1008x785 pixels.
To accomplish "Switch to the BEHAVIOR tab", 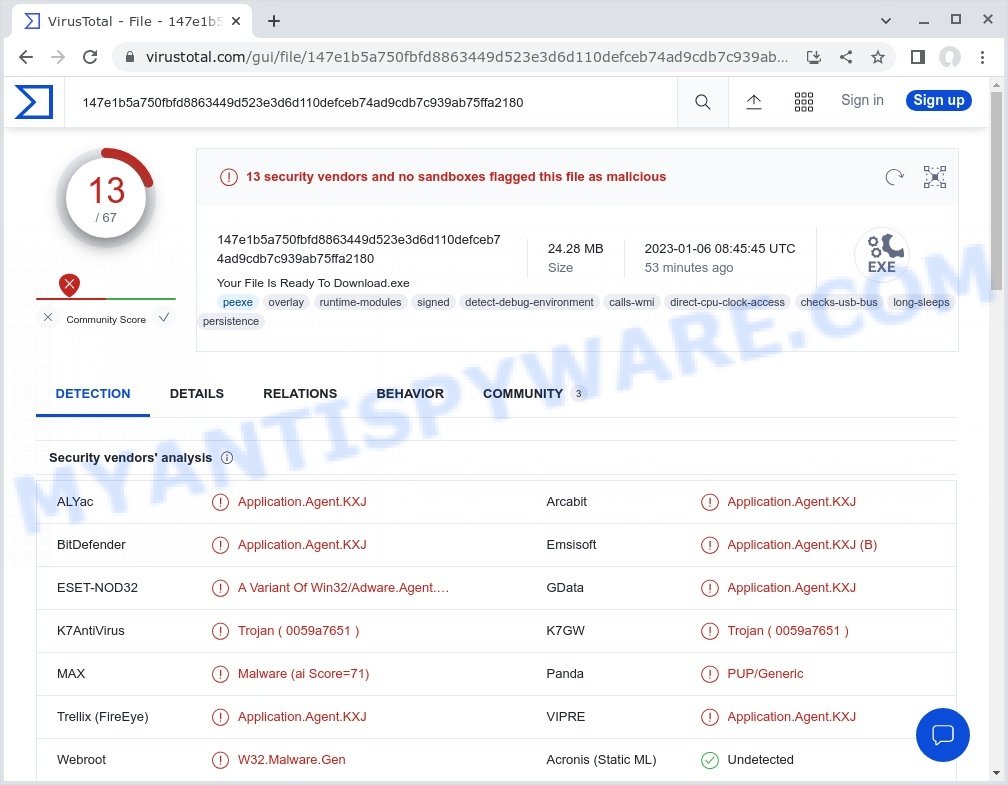I will click(410, 393).
